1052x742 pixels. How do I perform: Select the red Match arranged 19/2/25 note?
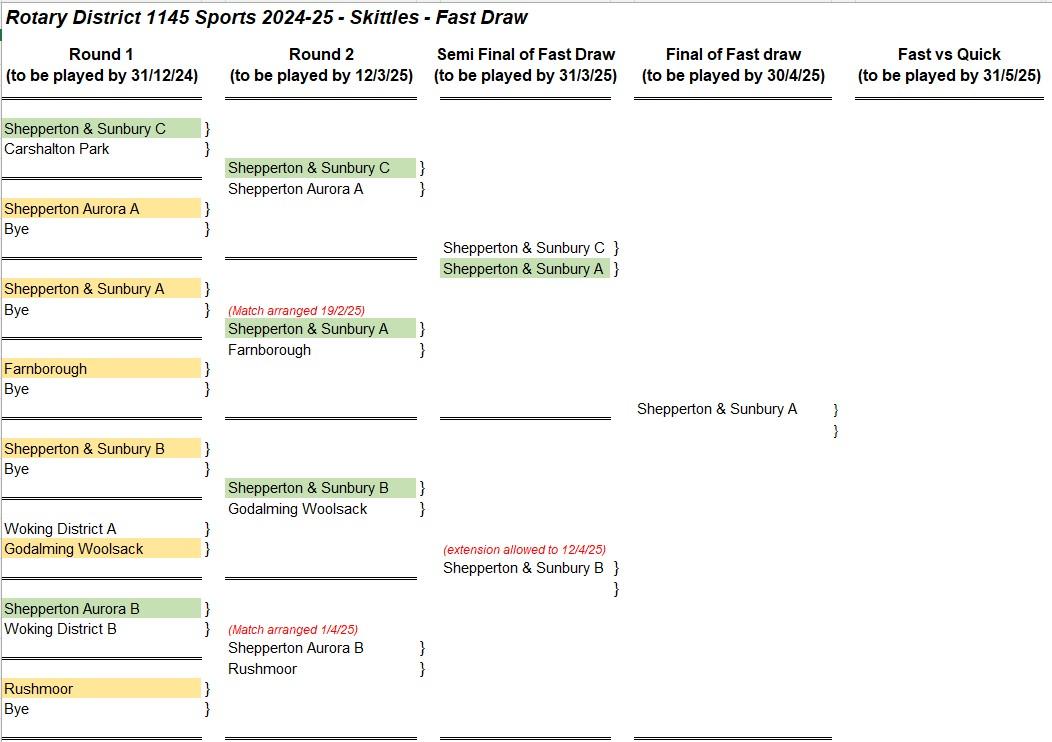297,311
